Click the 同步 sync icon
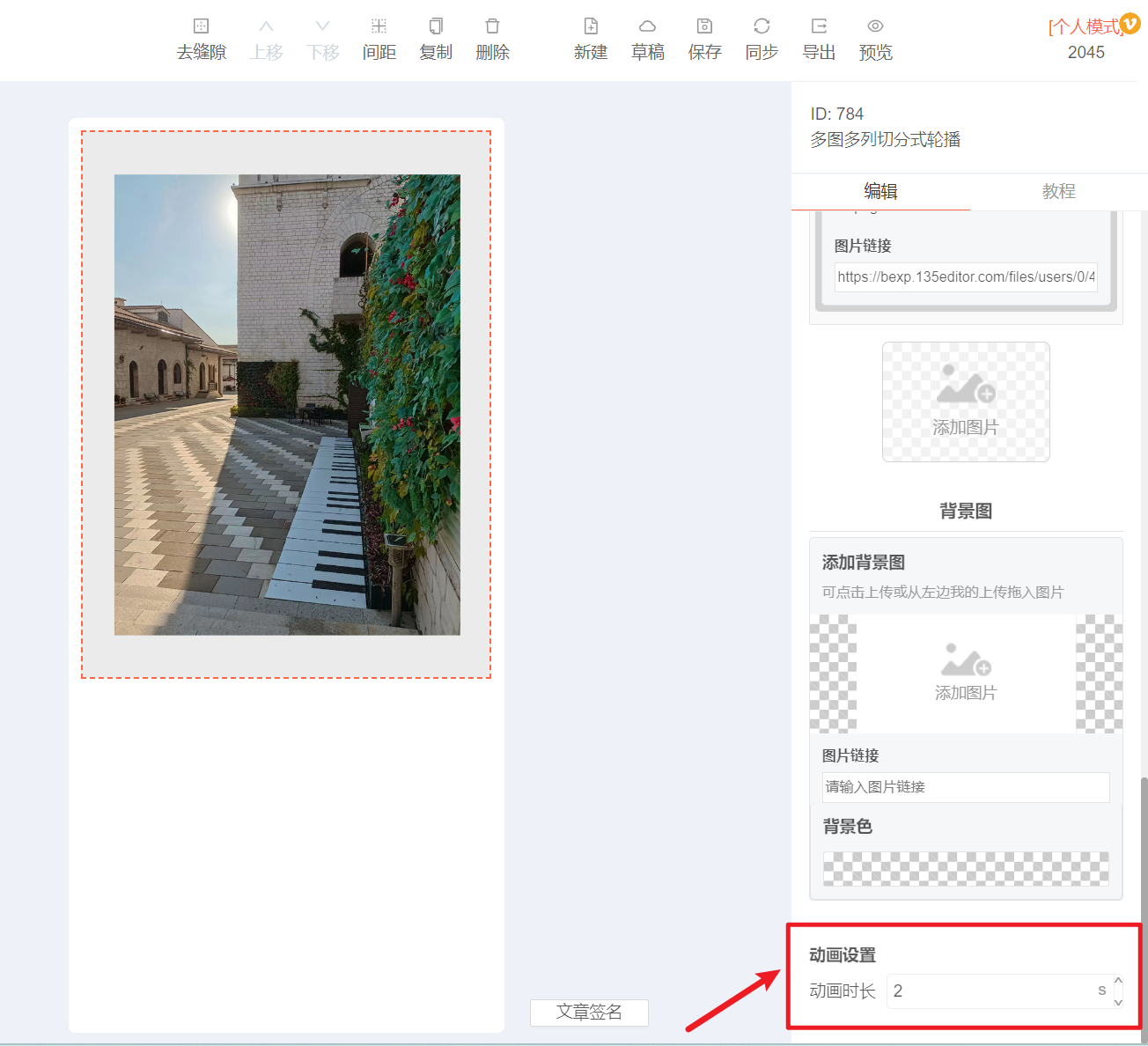The image size is (1148, 1046). coord(762,26)
